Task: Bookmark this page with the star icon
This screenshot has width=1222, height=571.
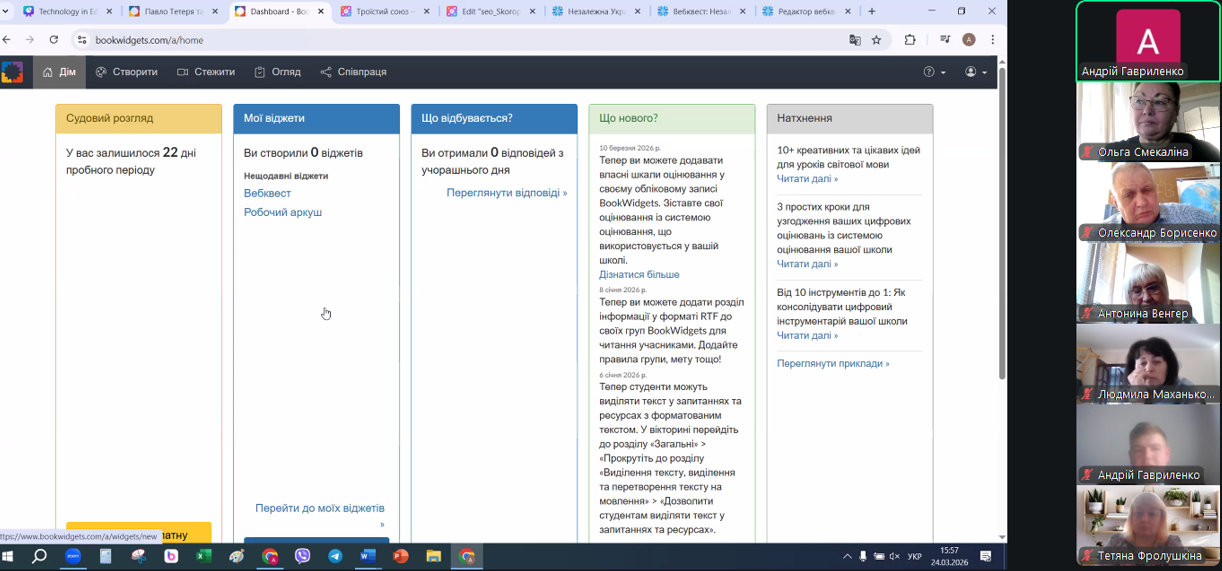Action: click(x=877, y=40)
